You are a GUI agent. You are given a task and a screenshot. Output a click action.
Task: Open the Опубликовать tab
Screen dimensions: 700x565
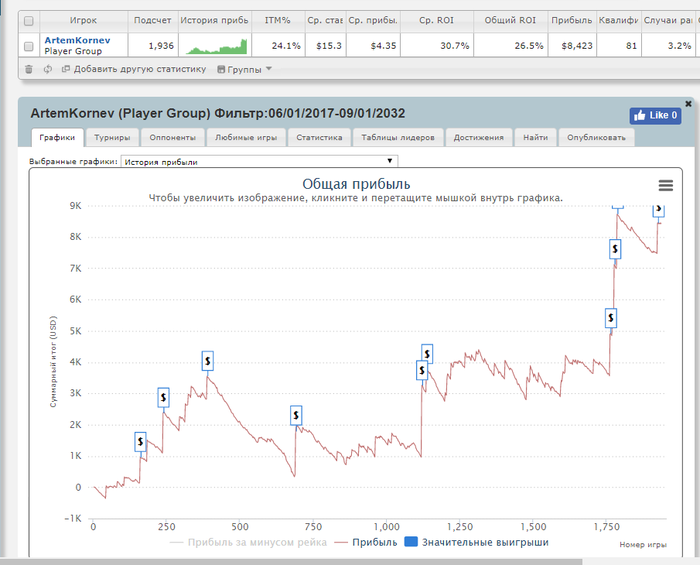596,137
